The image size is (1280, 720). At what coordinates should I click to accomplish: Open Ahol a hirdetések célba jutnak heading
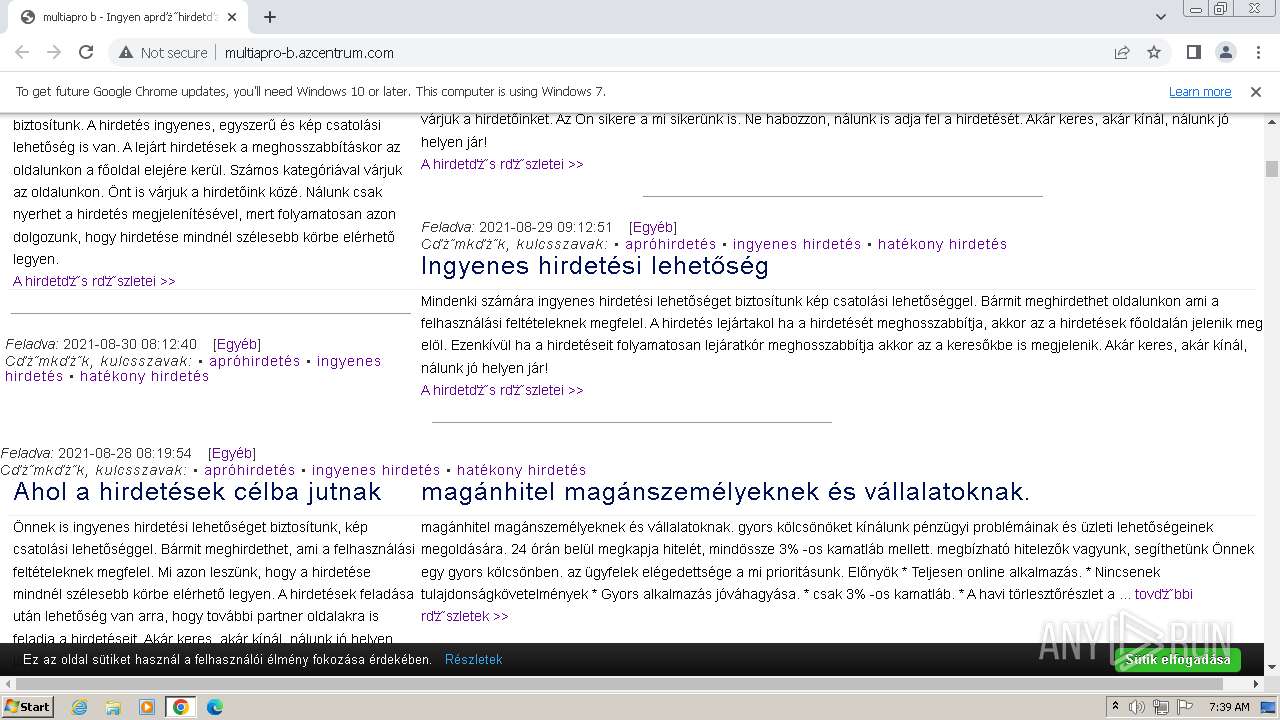(x=197, y=492)
